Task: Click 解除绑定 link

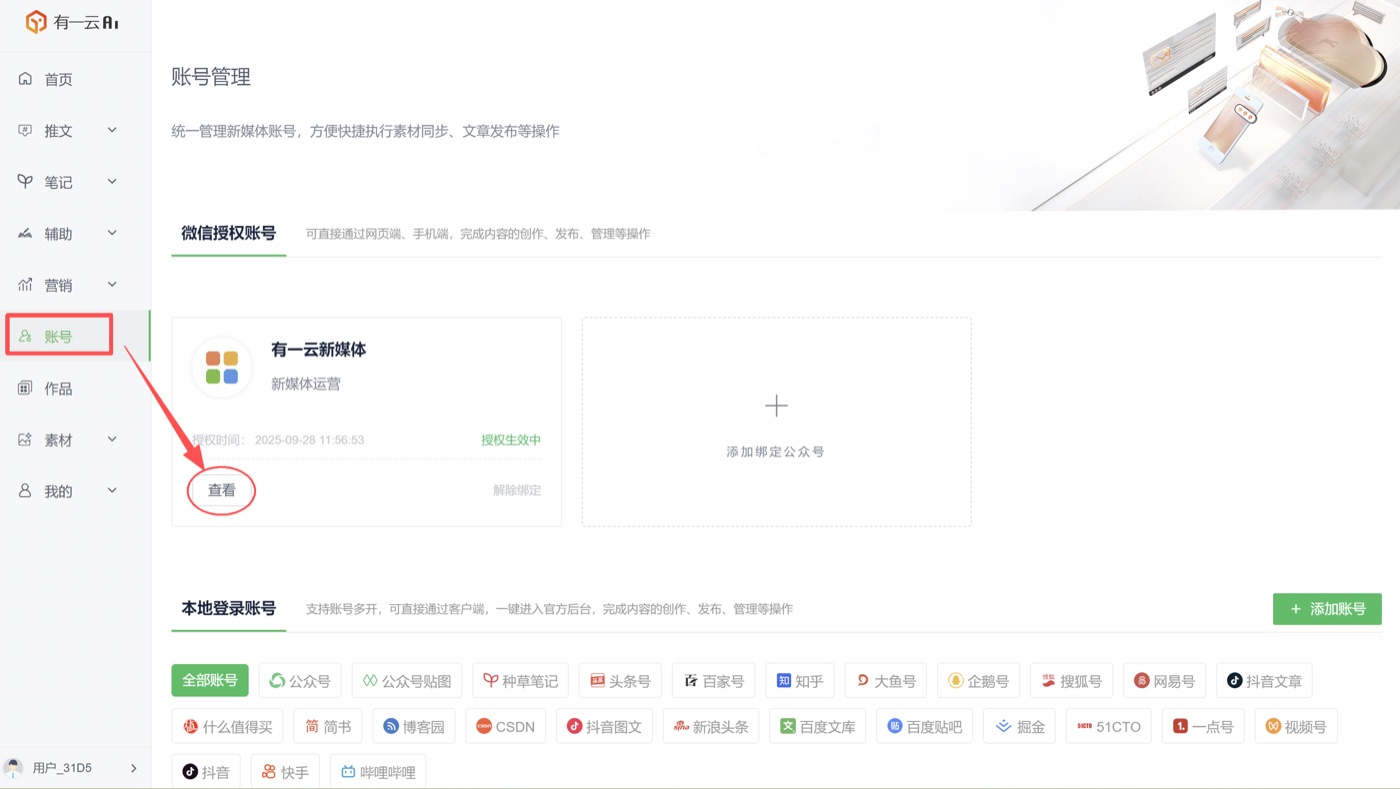Action: click(x=517, y=490)
